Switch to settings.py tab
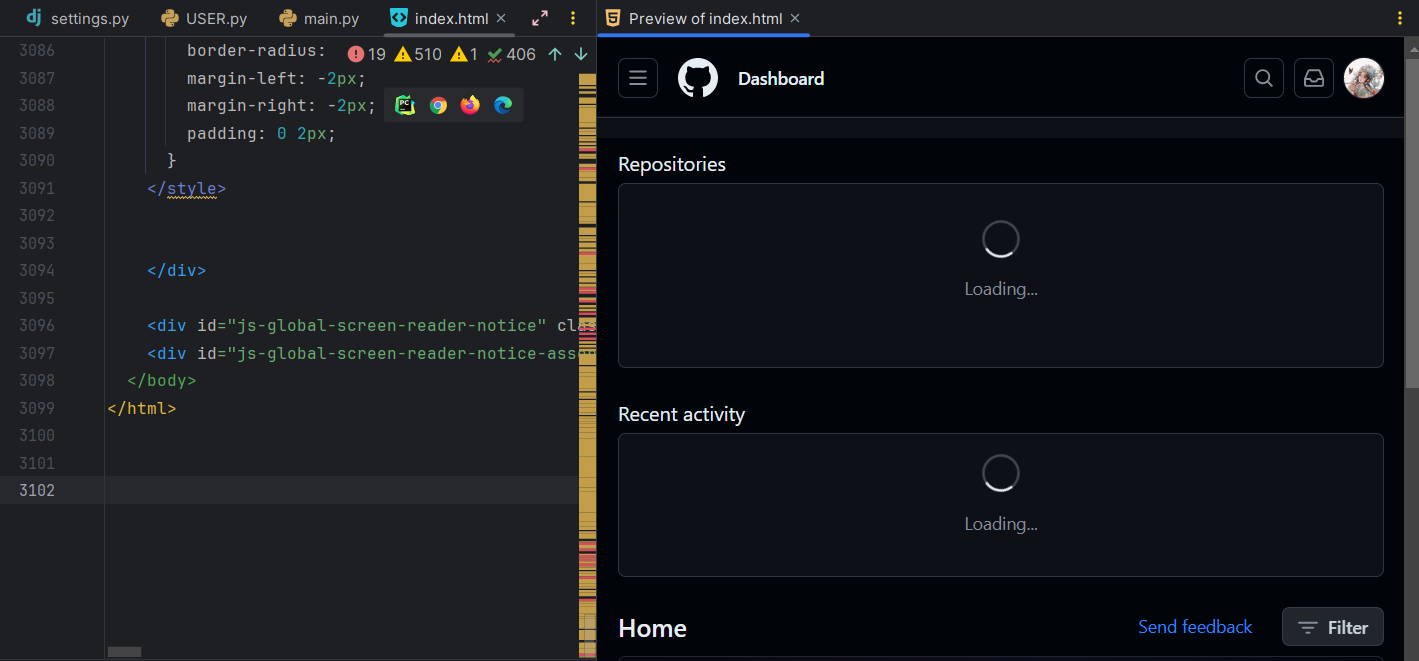 click(x=77, y=18)
